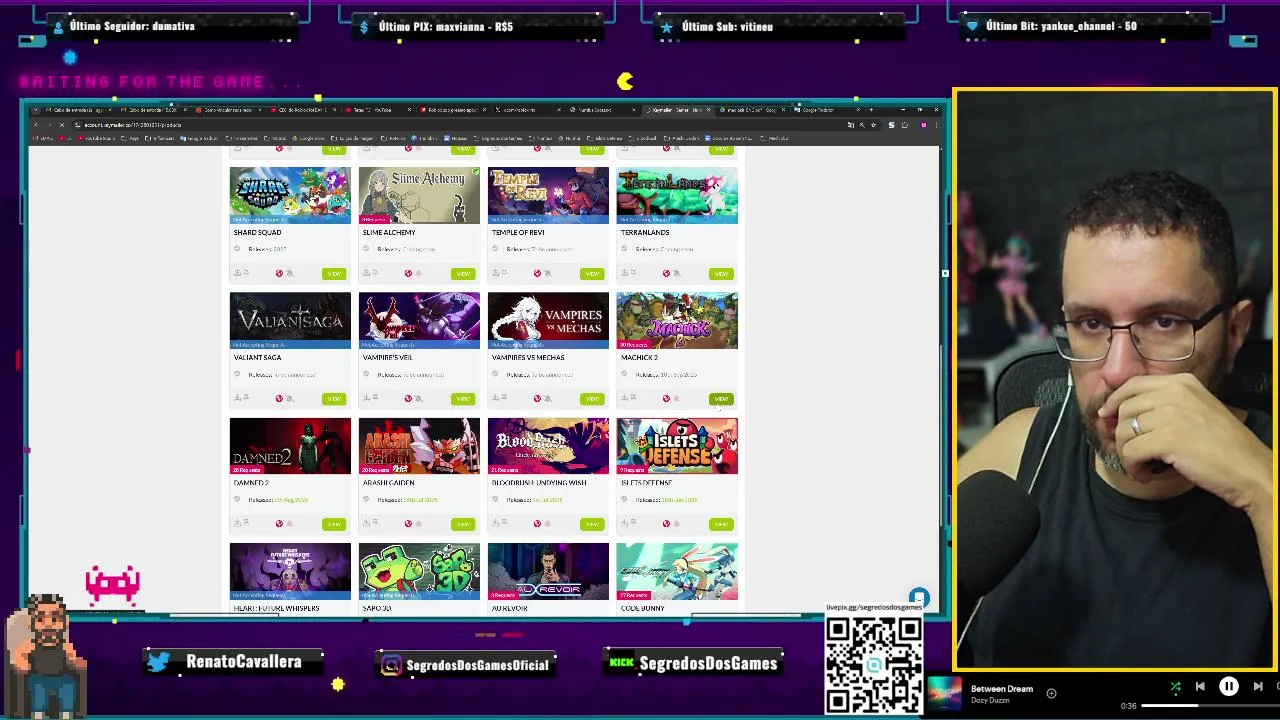Toggle shuffle in the music player
The width and height of the screenshot is (1280, 720).
(1176, 687)
